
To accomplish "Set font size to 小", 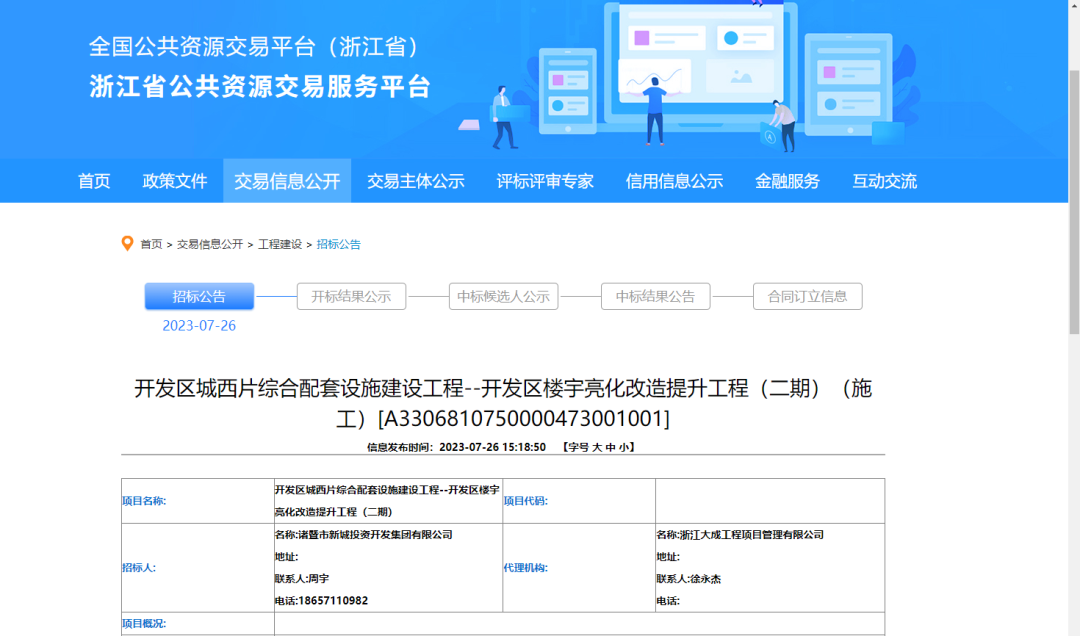I will (x=623, y=448).
